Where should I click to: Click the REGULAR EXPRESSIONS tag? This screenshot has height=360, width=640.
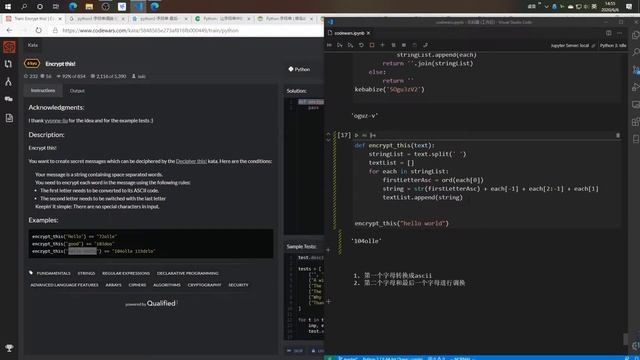[126, 273]
